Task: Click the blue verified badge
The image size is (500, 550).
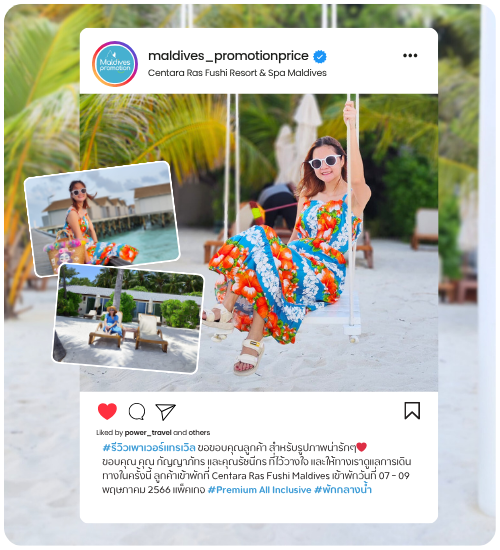Action: click(320, 57)
